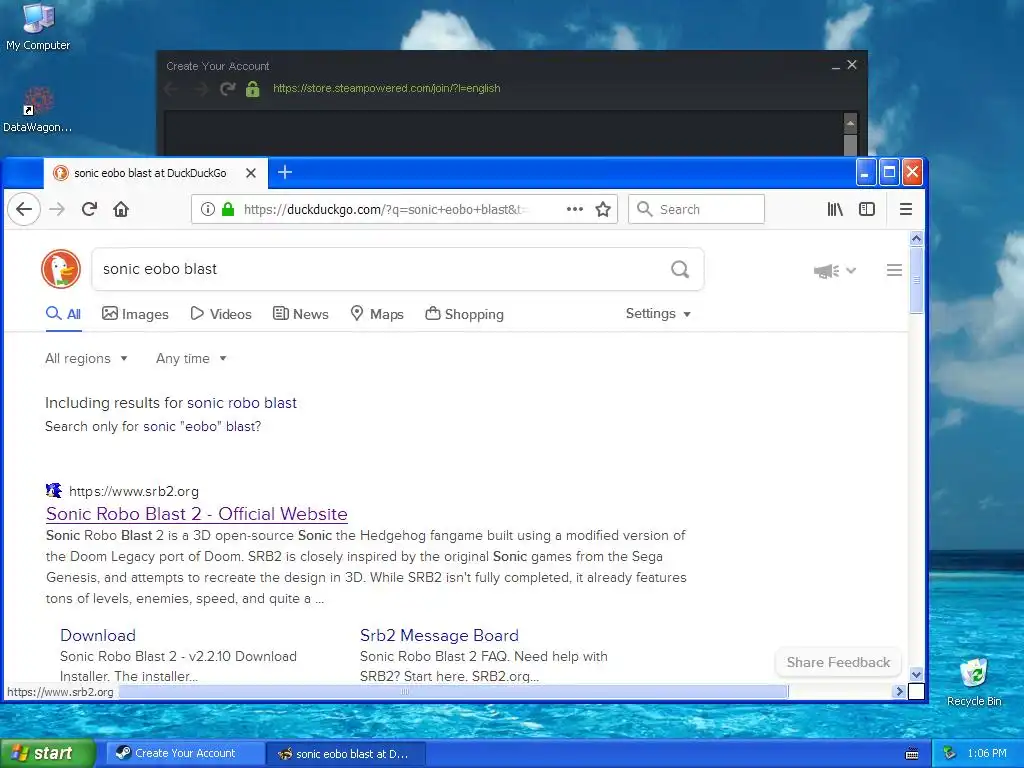Reload the DuckDuckGo page
The width and height of the screenshot is (1024, 768).
click(x=89, y=209)
